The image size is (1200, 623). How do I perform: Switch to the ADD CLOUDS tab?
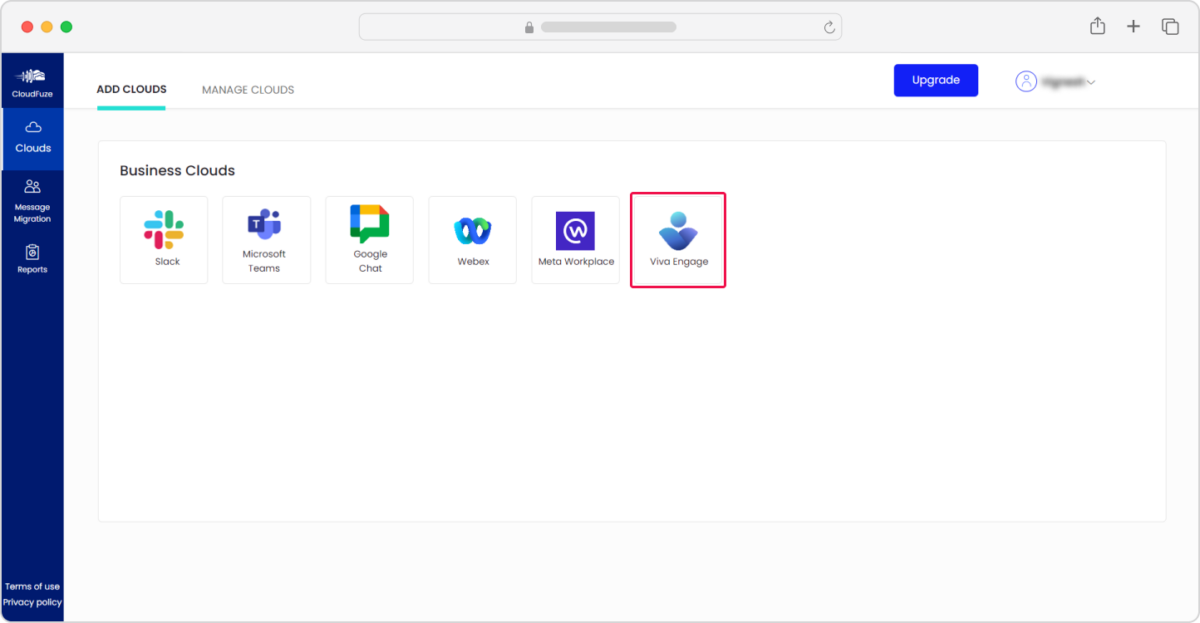point(130,89)
